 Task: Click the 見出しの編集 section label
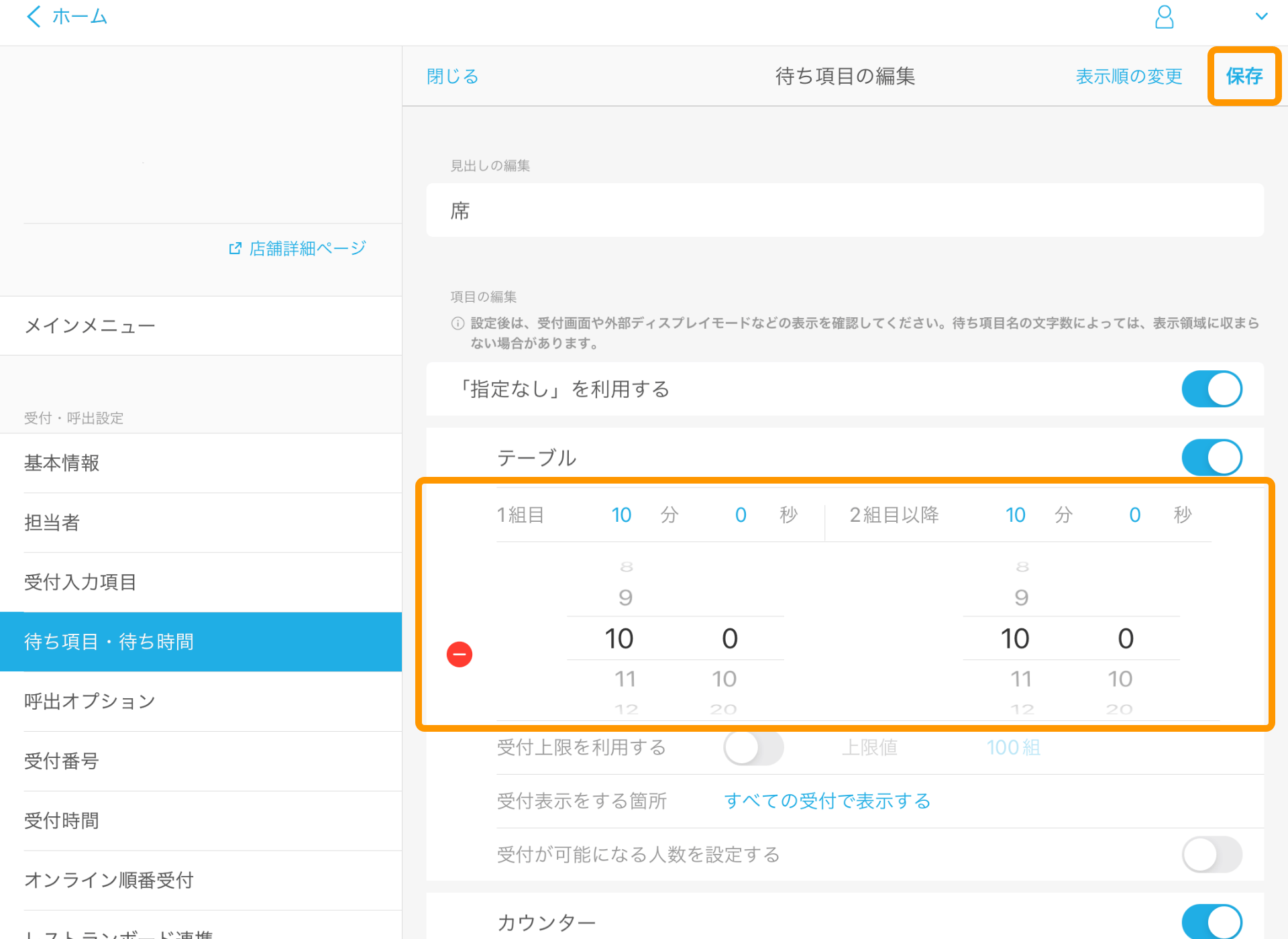tap(490, 166)
